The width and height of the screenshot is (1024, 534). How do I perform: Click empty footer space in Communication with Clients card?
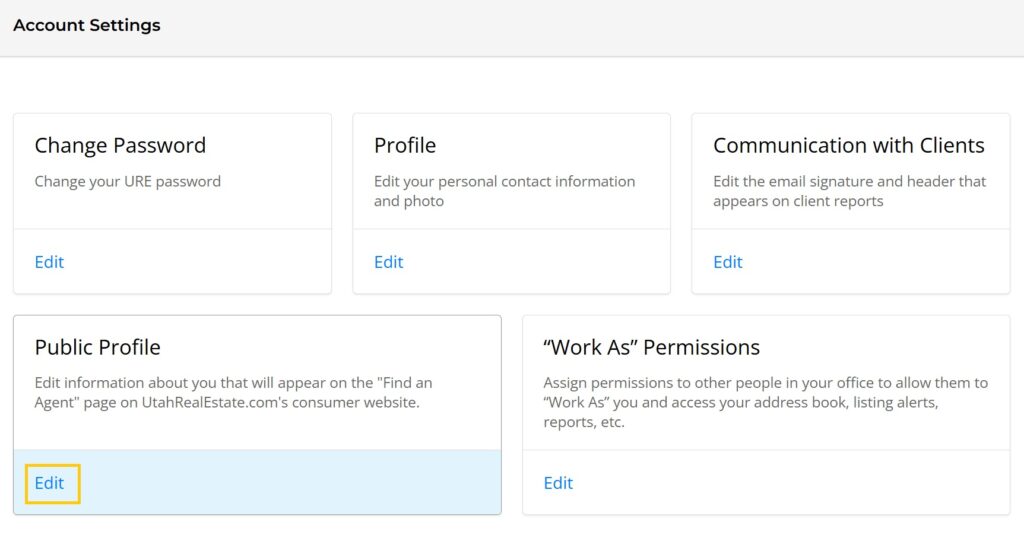click(x=880, y=262)
